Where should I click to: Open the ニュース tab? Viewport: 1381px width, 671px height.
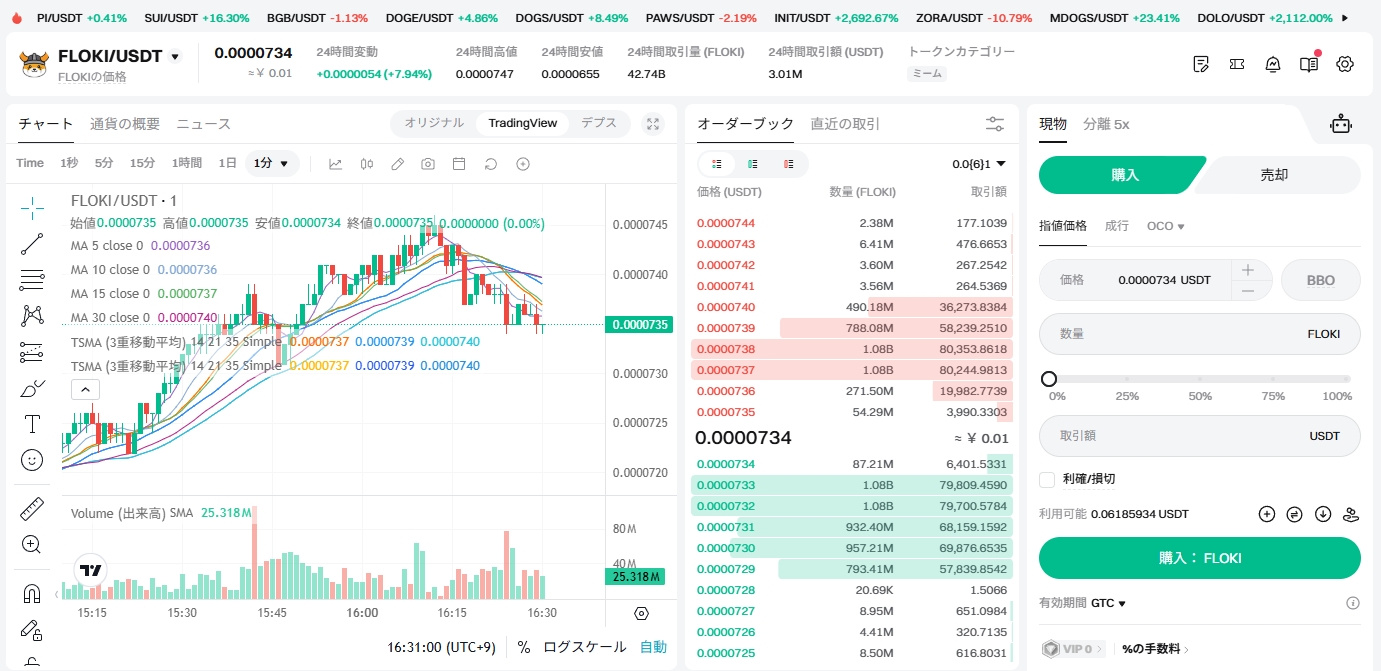[x=204, y=124]
